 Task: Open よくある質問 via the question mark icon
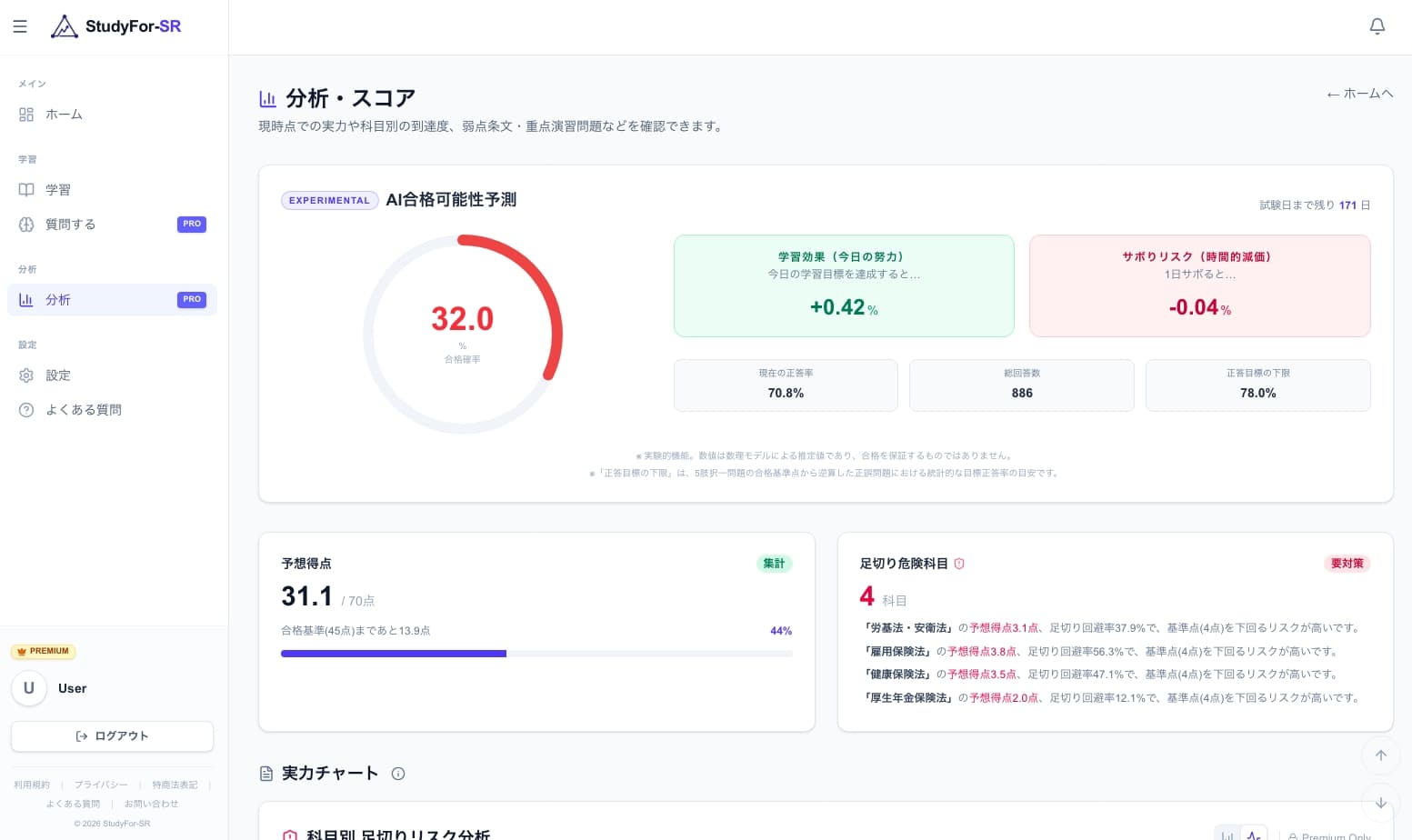coord(26,410)
